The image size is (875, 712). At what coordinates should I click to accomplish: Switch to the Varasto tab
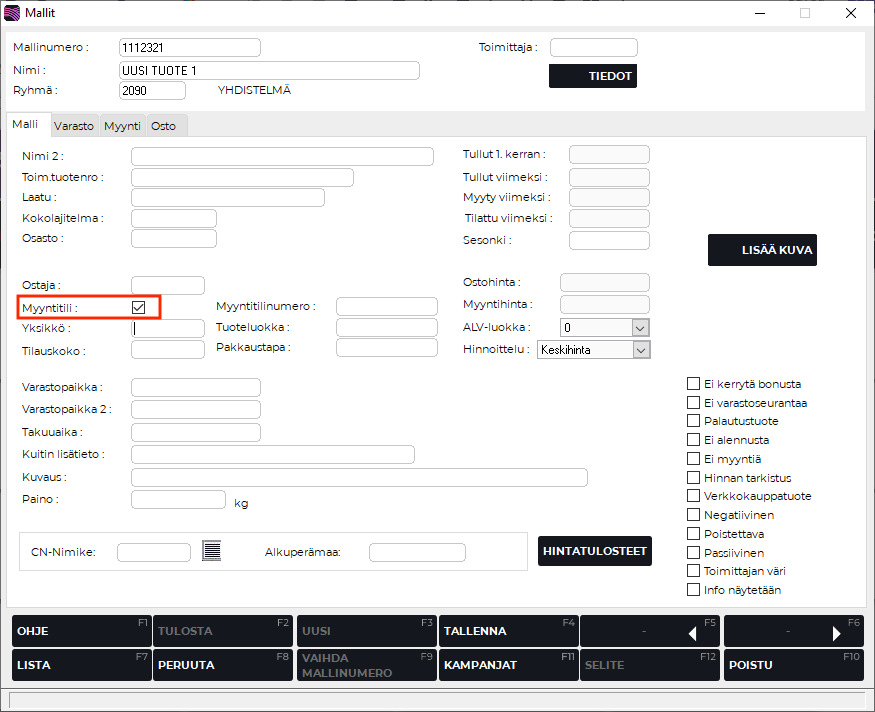coord(74,126)
